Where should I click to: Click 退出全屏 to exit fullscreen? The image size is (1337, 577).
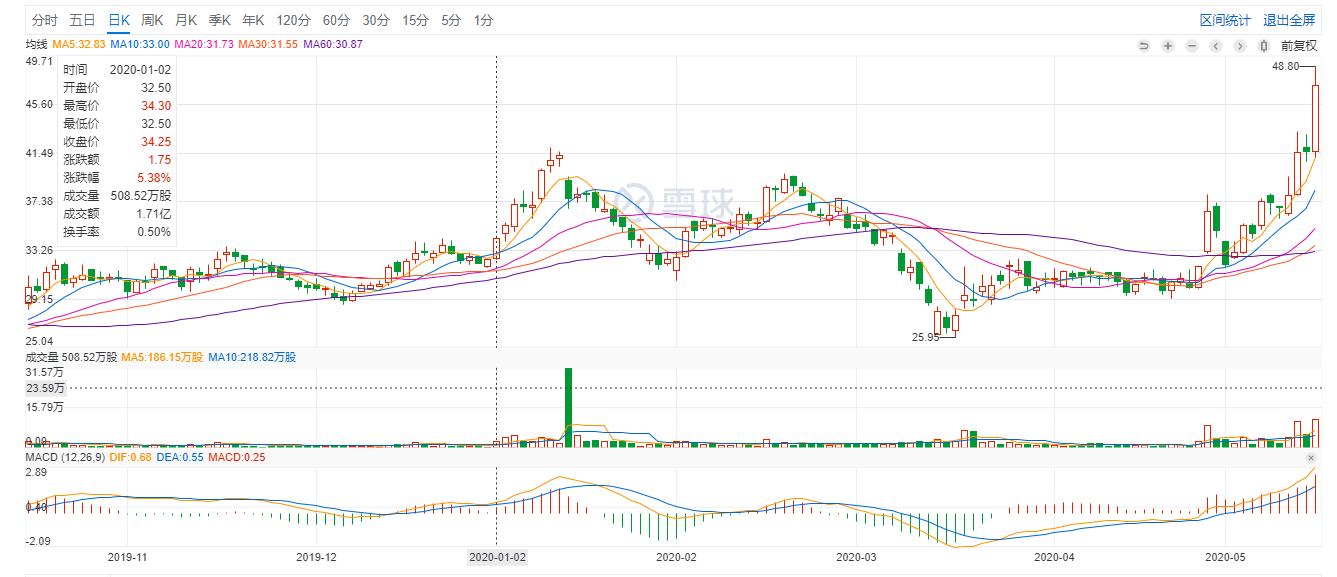pos(1289,20)
